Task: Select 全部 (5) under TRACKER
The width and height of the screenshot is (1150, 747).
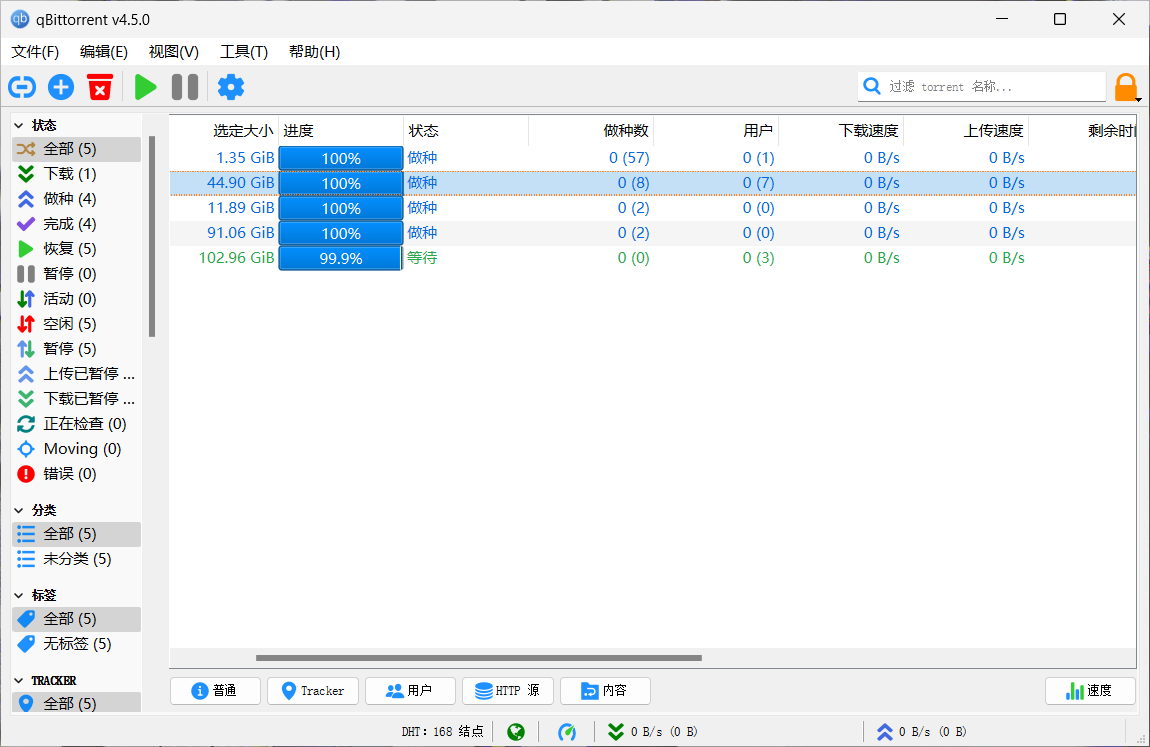Action: [76, 704]
